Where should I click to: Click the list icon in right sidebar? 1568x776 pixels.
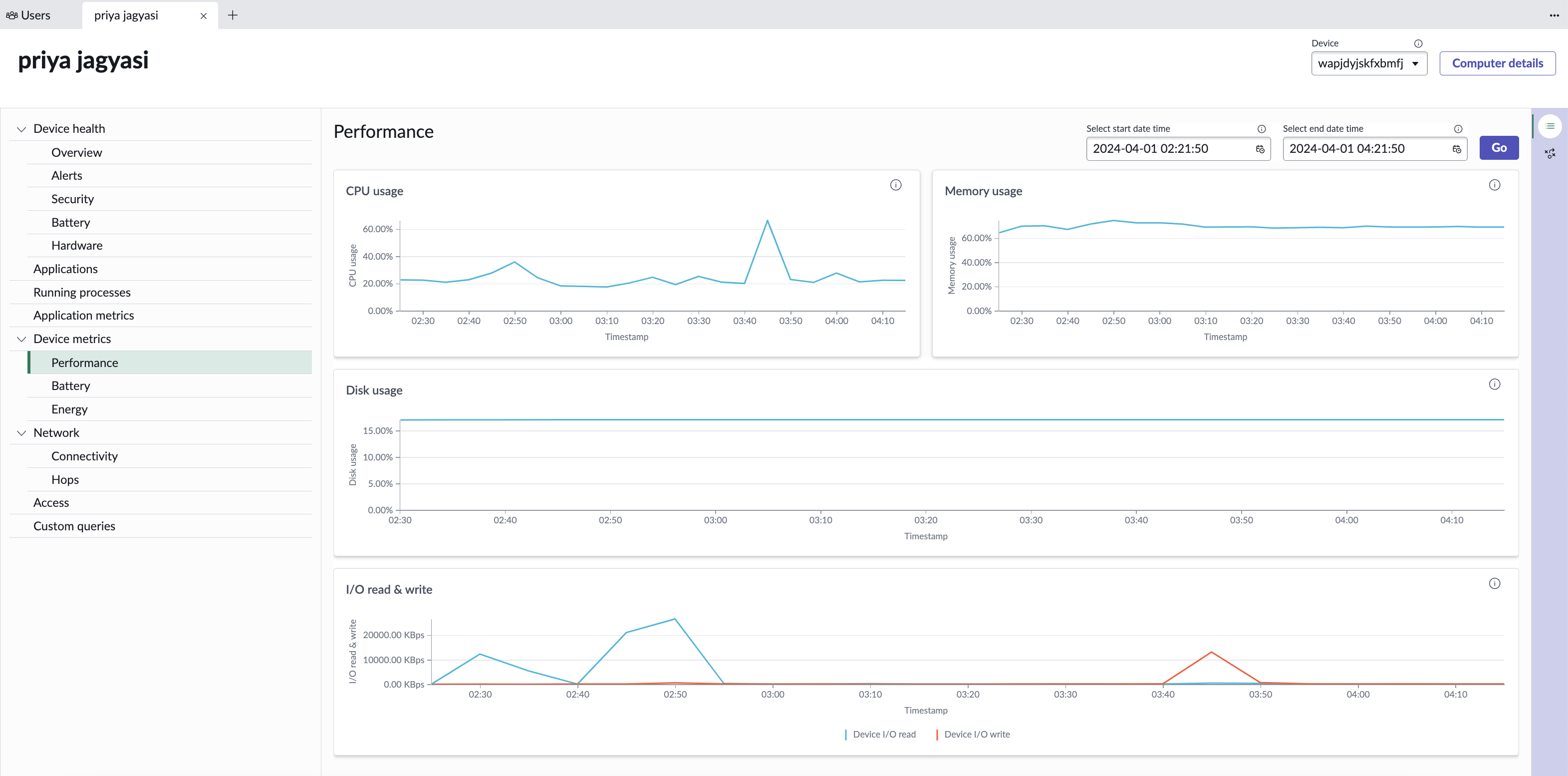[1550, 126]
